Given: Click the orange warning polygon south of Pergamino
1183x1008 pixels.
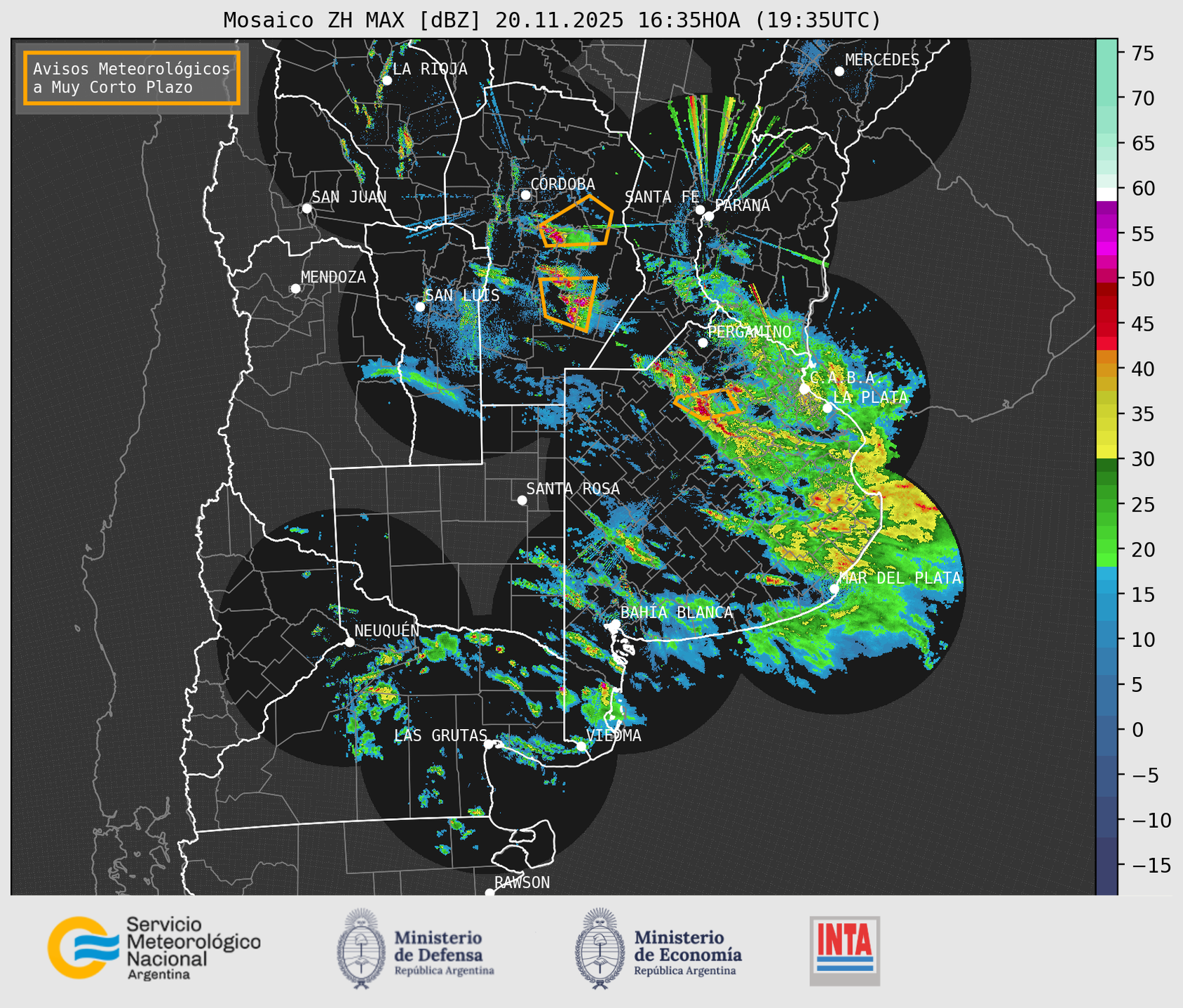Looking at the screenshot, I should click(x=707, y=403).
